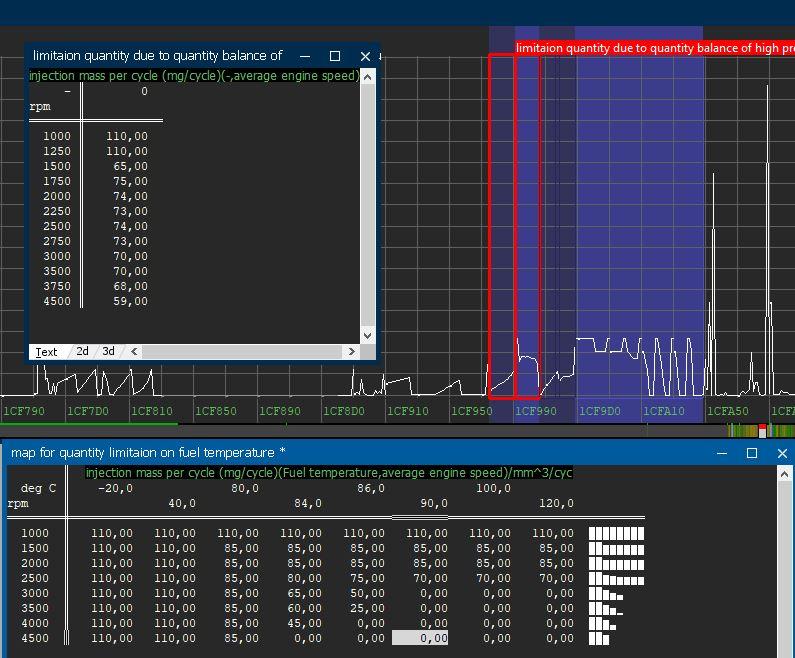Click right arrow of horizontal scrollbar

(351, 351)
